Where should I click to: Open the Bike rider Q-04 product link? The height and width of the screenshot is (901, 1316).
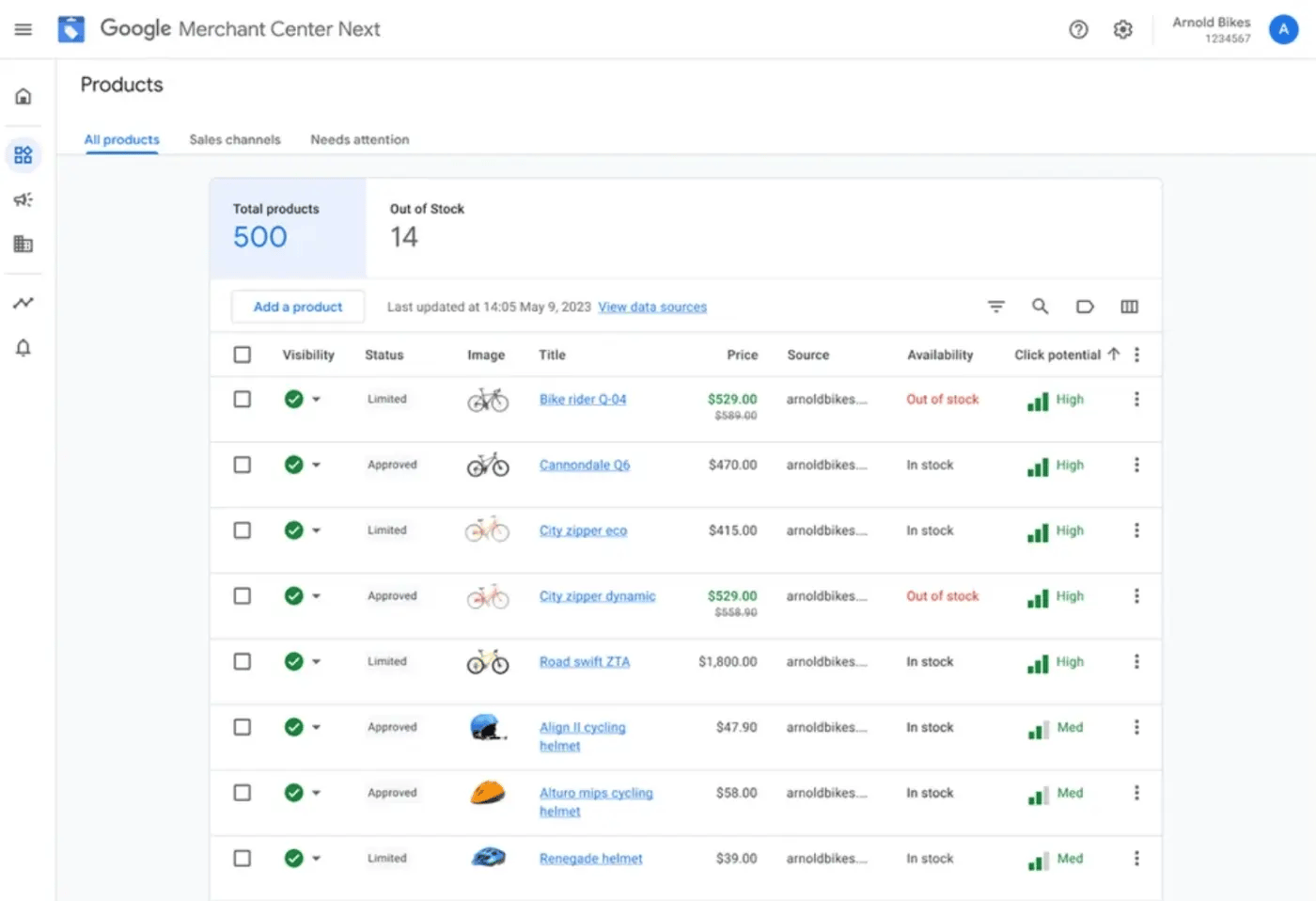pos(583,399)
